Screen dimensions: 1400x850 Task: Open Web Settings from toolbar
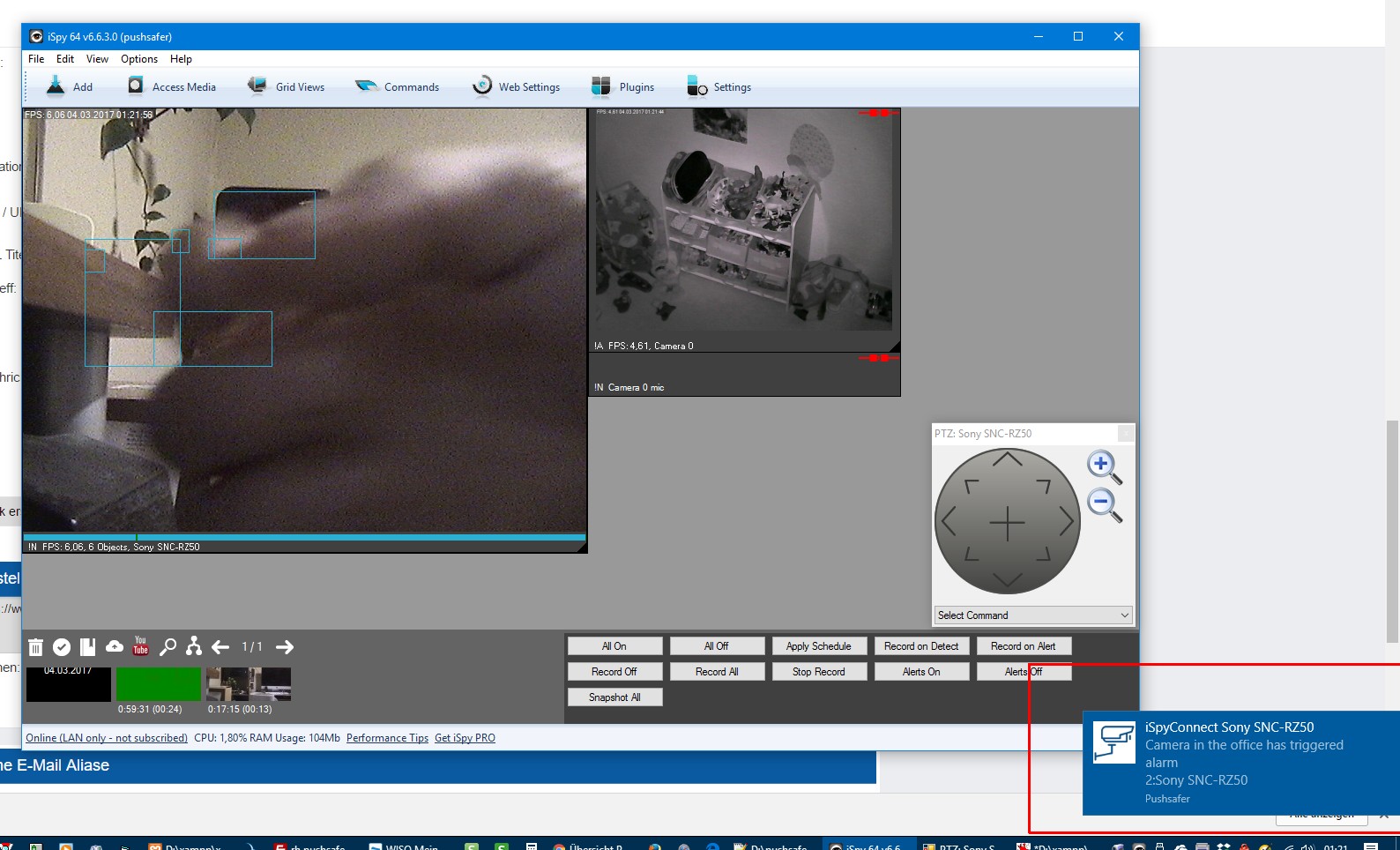pyautogui.click(x=516, y=86)
